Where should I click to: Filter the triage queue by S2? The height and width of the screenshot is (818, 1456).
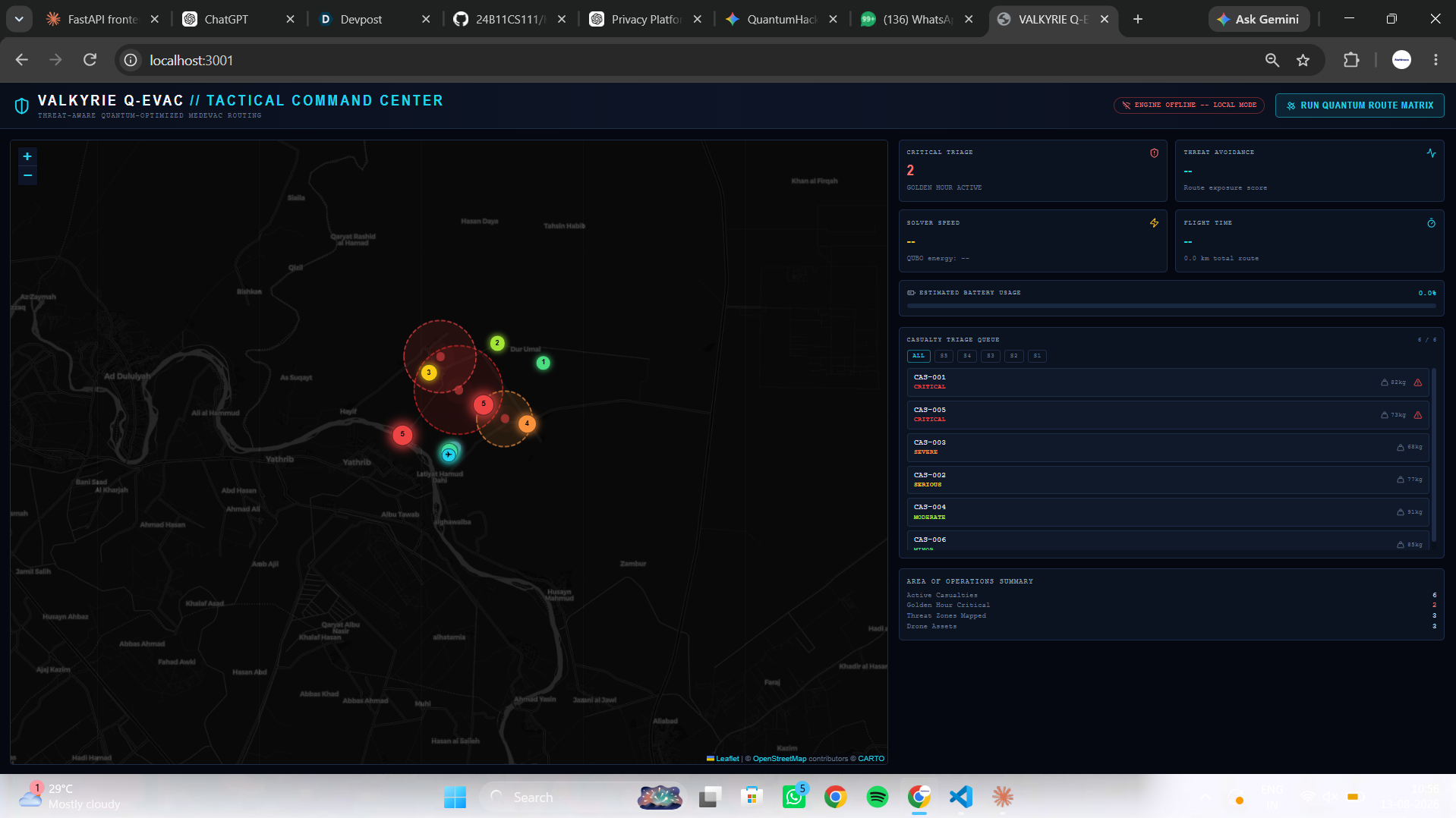tap(1014, 356)
